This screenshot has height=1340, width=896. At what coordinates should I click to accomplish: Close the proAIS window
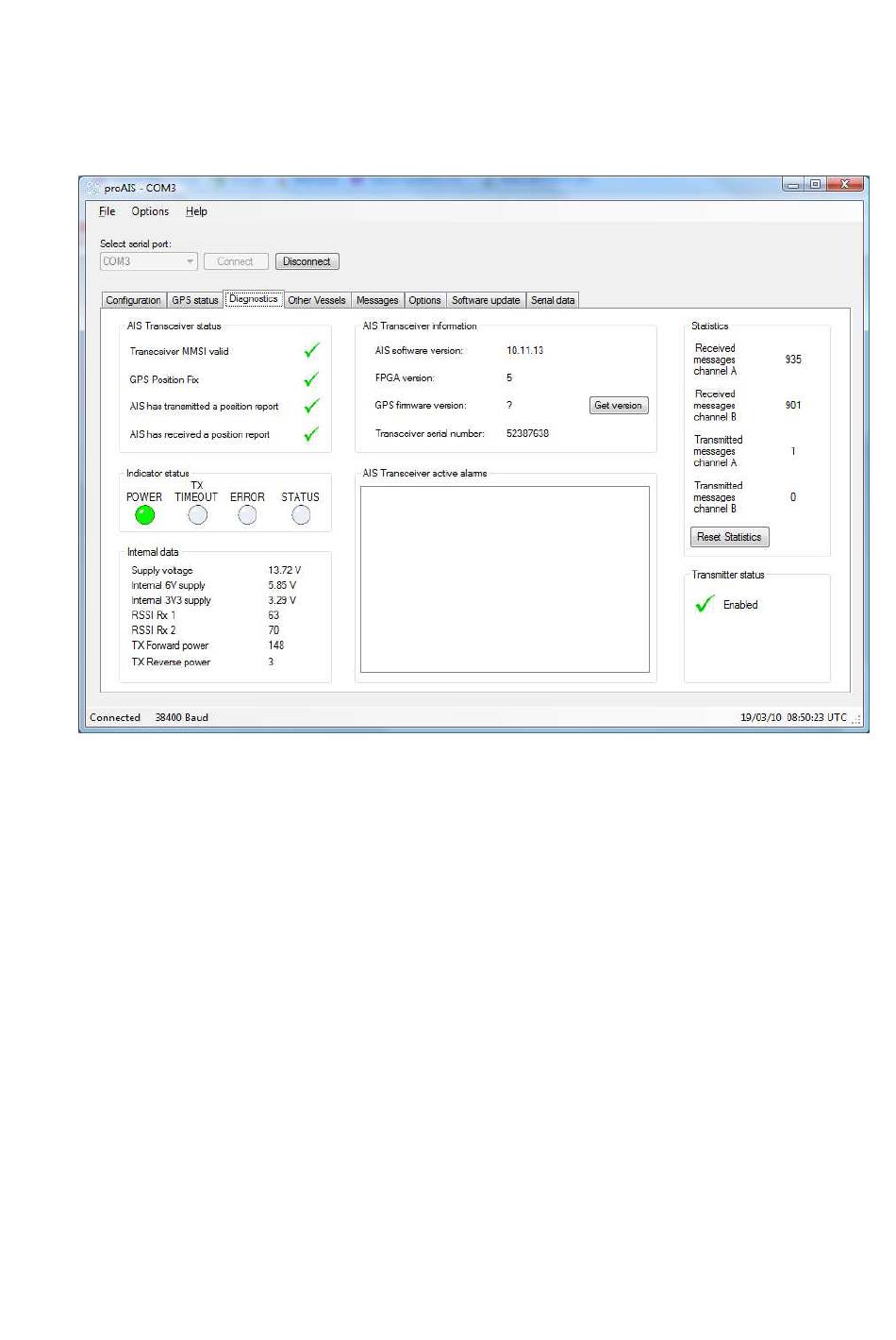click(845, 185)
